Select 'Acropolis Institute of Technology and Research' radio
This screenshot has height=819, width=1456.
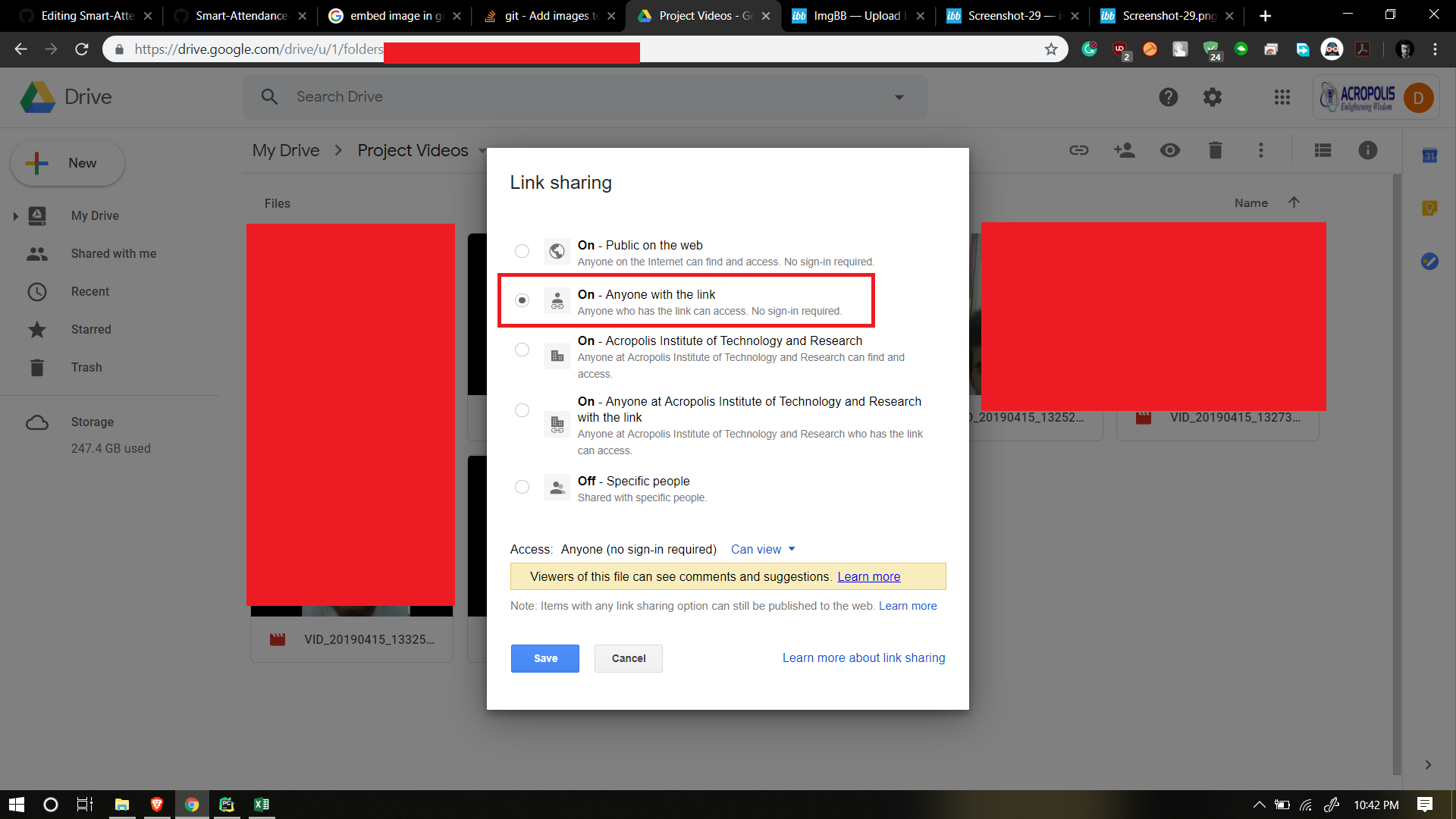pos(522,350)
